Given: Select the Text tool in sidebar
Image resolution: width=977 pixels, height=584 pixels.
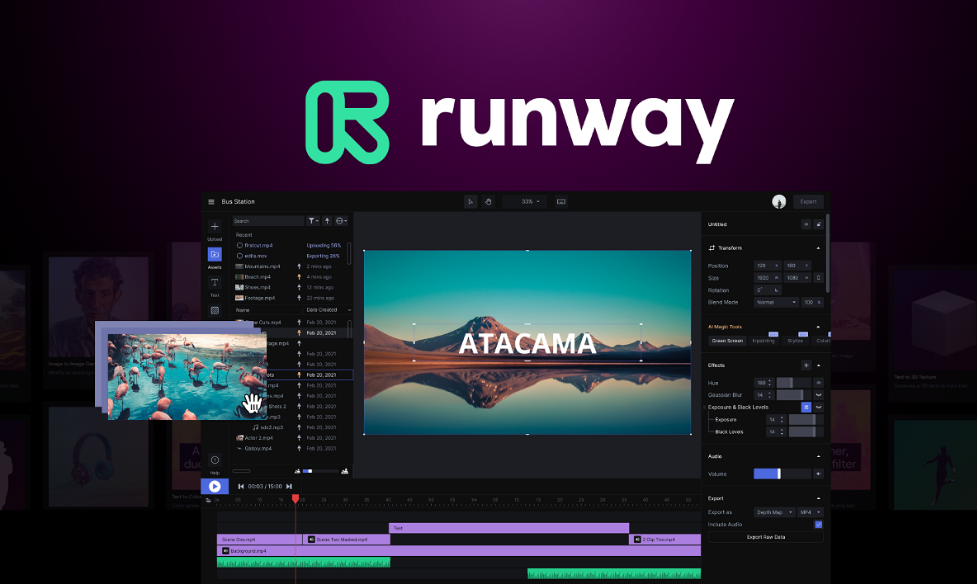Looking at the screenshot, I should (215, 283).
